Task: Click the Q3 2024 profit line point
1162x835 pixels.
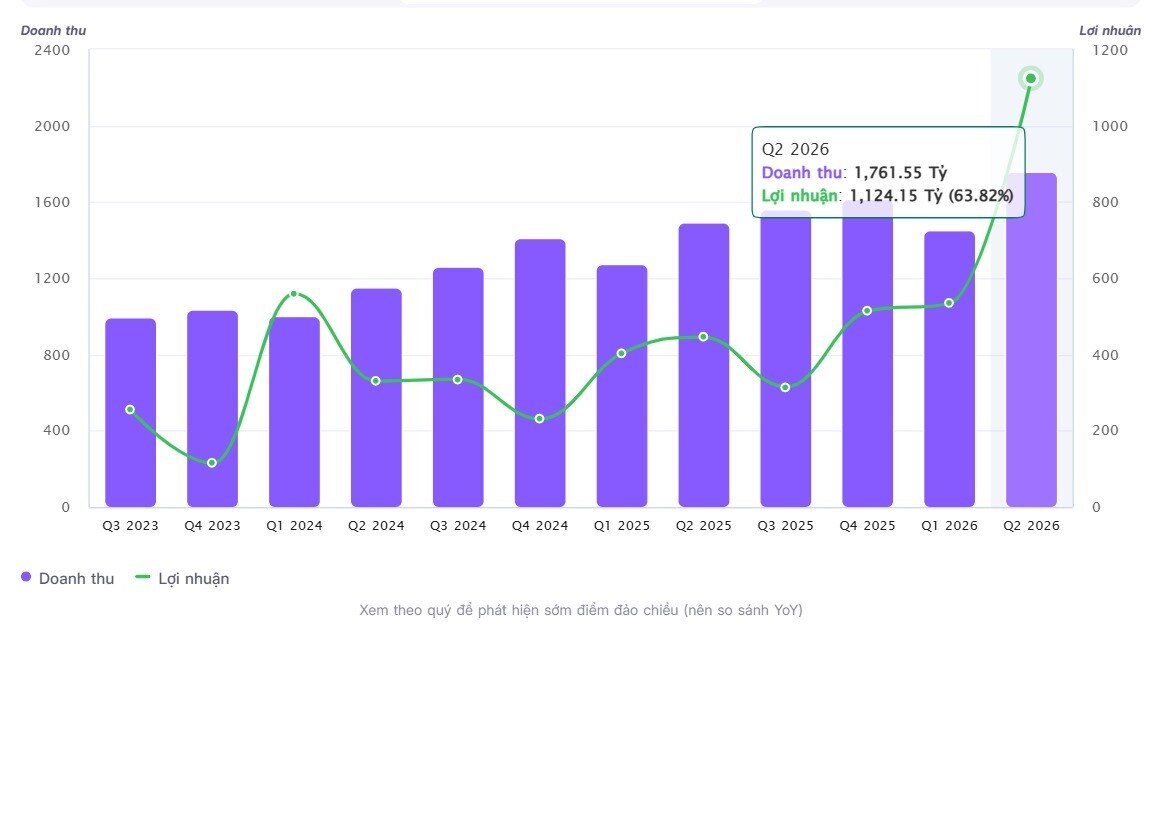Action: (x=458, y=379)
